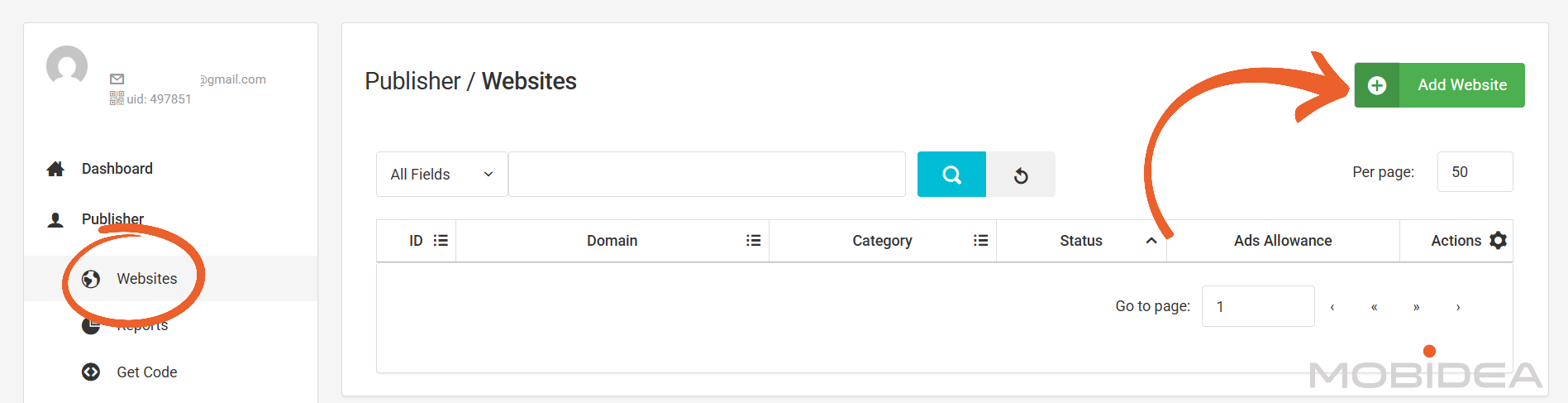Click the Websites globe icon
This screenshot has height=403, width=1568.
click(91, 279)
